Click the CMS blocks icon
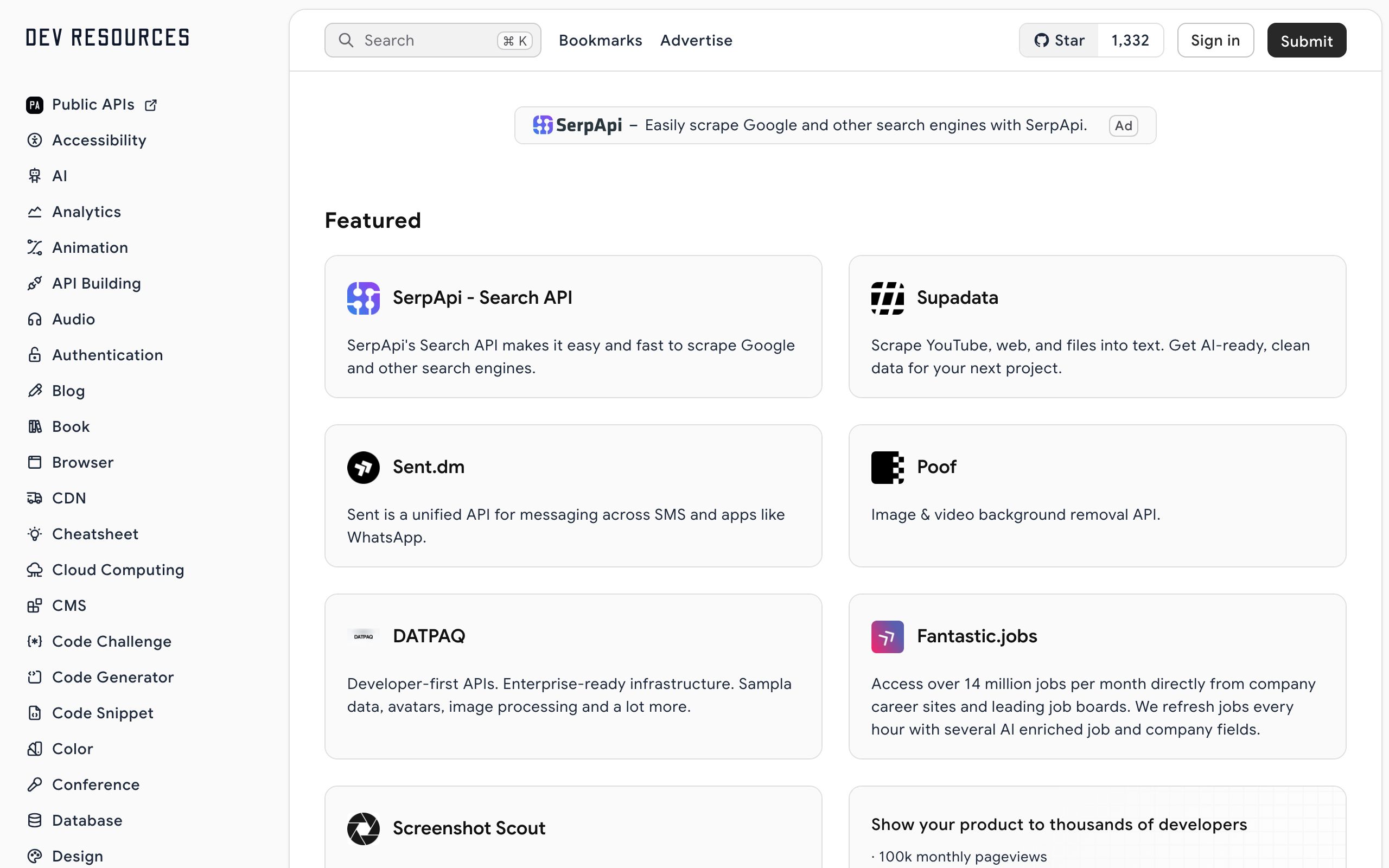 tap(34, 605)
